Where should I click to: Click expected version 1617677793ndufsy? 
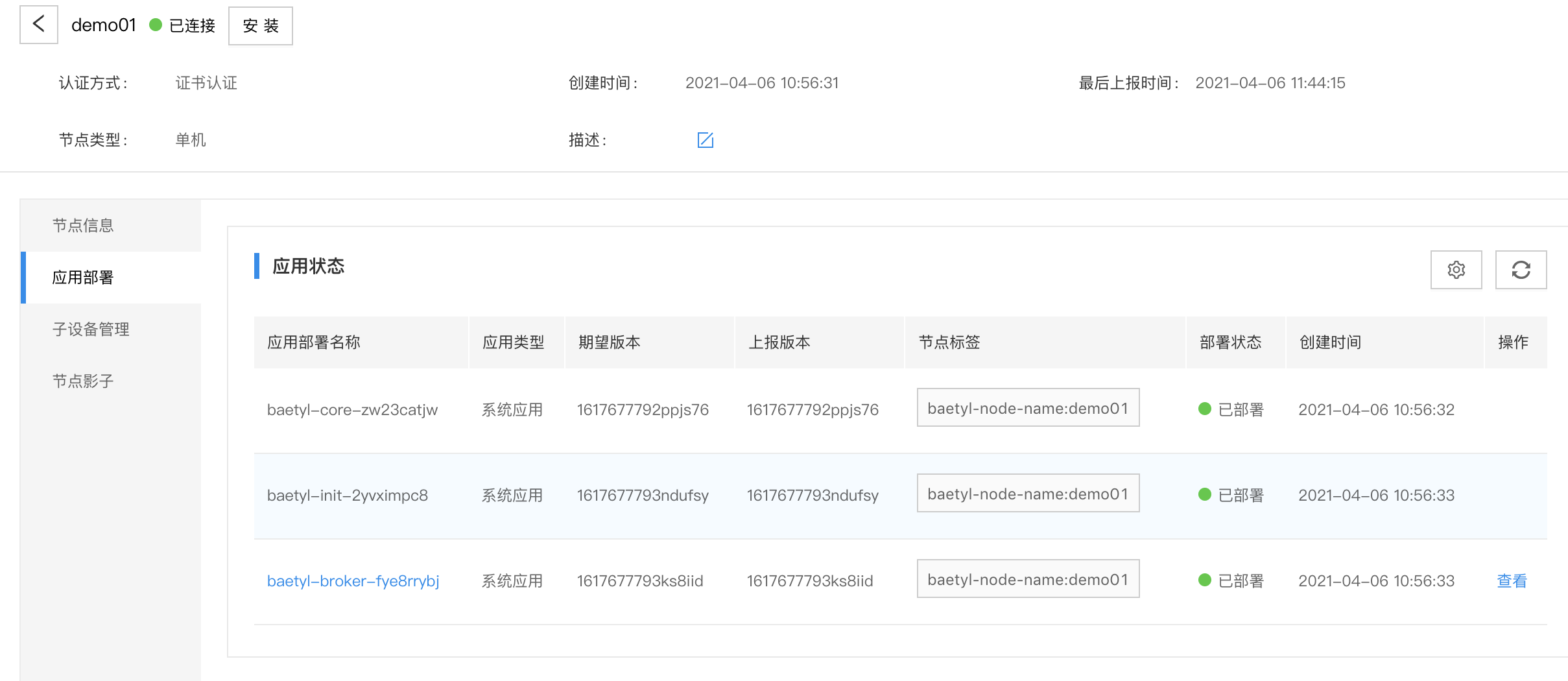point(643,496)
